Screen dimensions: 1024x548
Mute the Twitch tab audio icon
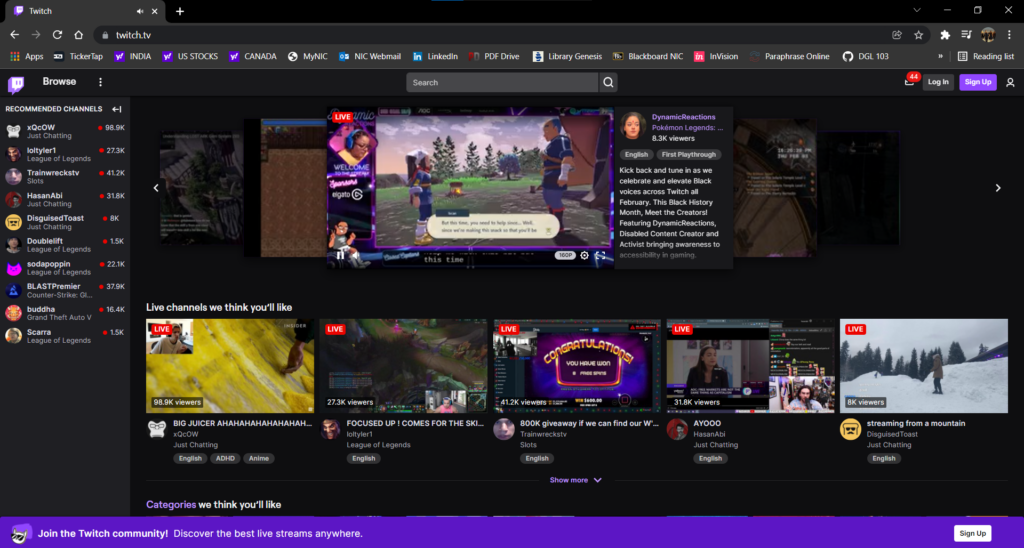(x=140, y=11)
